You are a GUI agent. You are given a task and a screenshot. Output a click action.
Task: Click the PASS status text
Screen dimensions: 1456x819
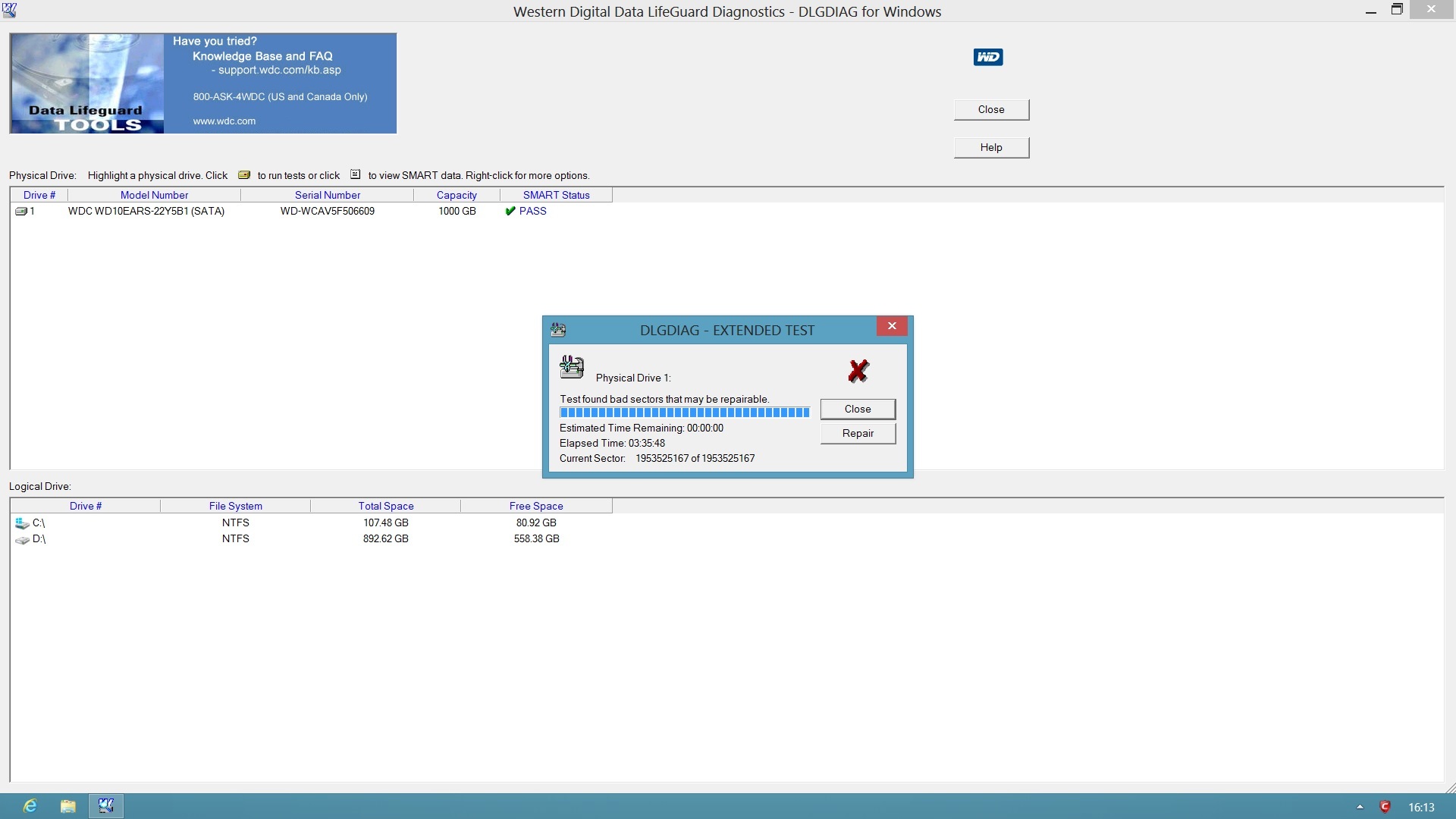[x=533, y=212]
